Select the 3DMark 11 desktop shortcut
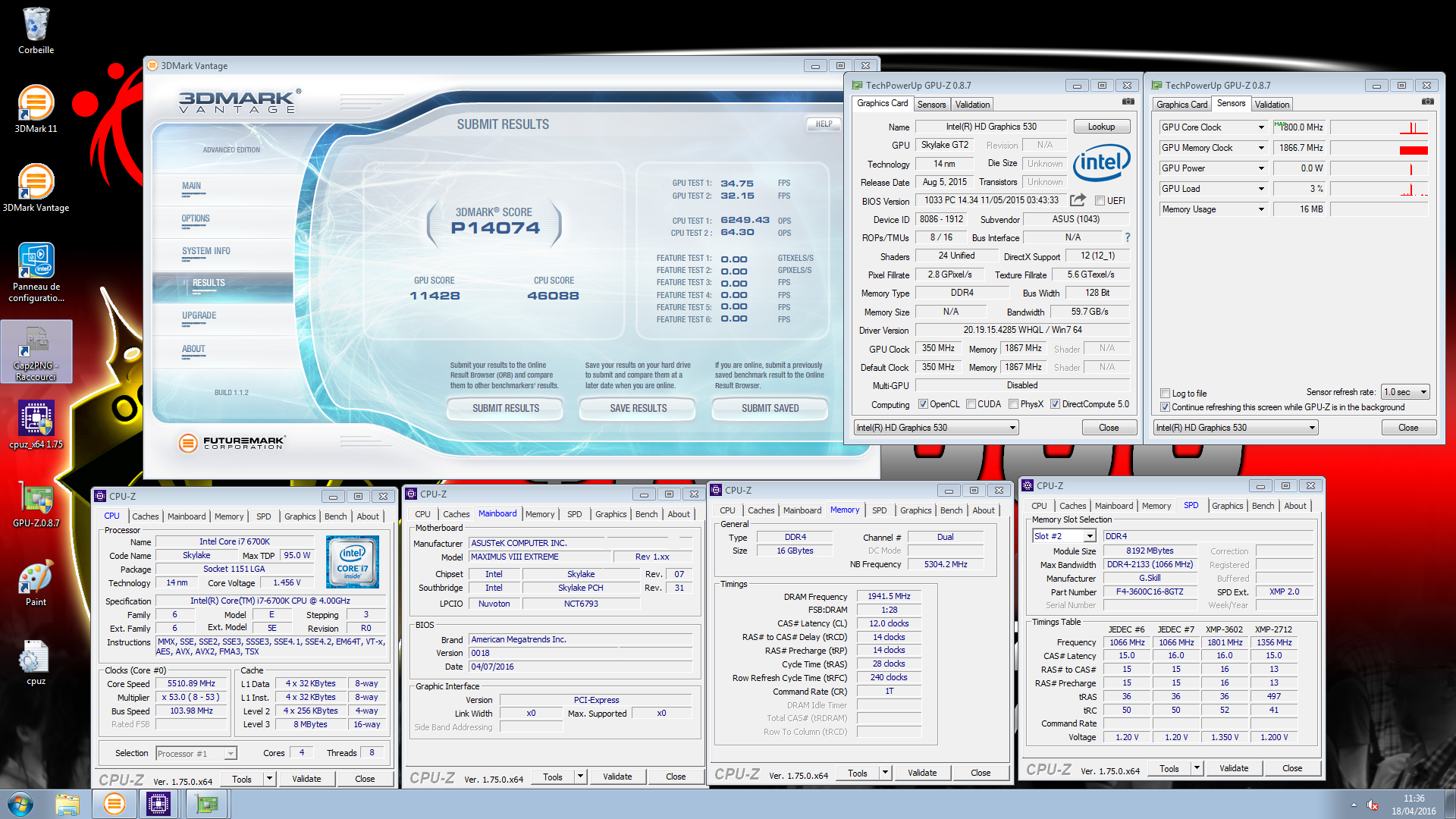This screenshot has height=819, width=1456. 36,108
